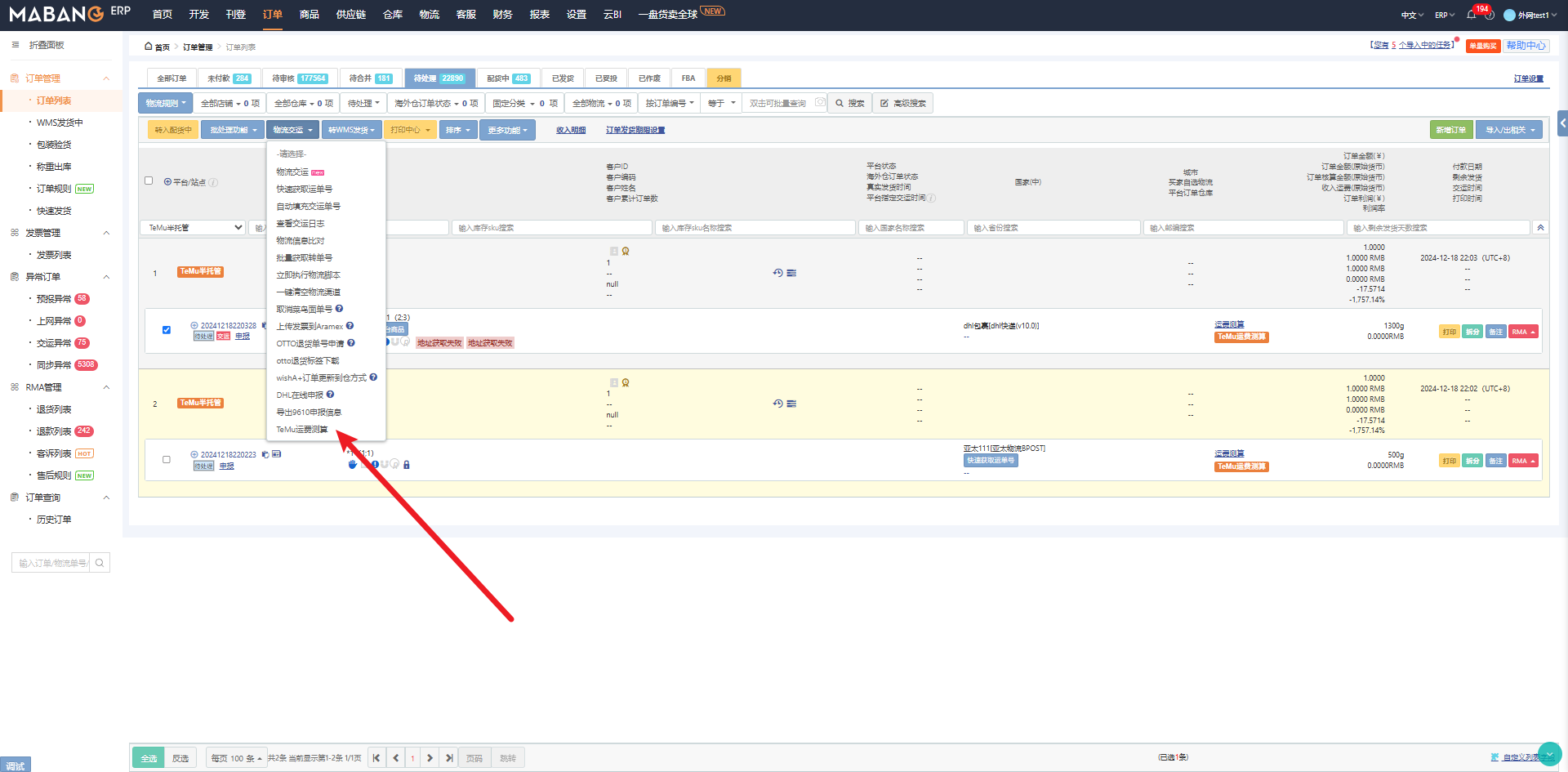Uncheck the checkbox for order 20241218220328
The height and width of the screenshot is (772, 1568).
tap(167, 330)
